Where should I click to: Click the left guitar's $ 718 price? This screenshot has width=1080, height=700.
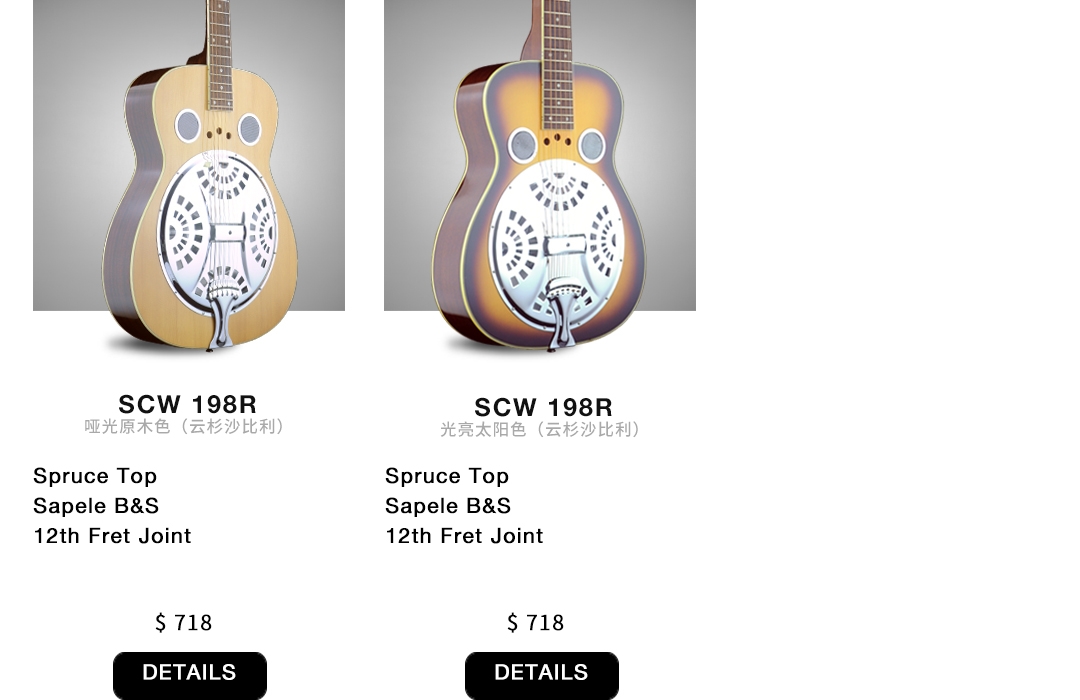point(183,623)
